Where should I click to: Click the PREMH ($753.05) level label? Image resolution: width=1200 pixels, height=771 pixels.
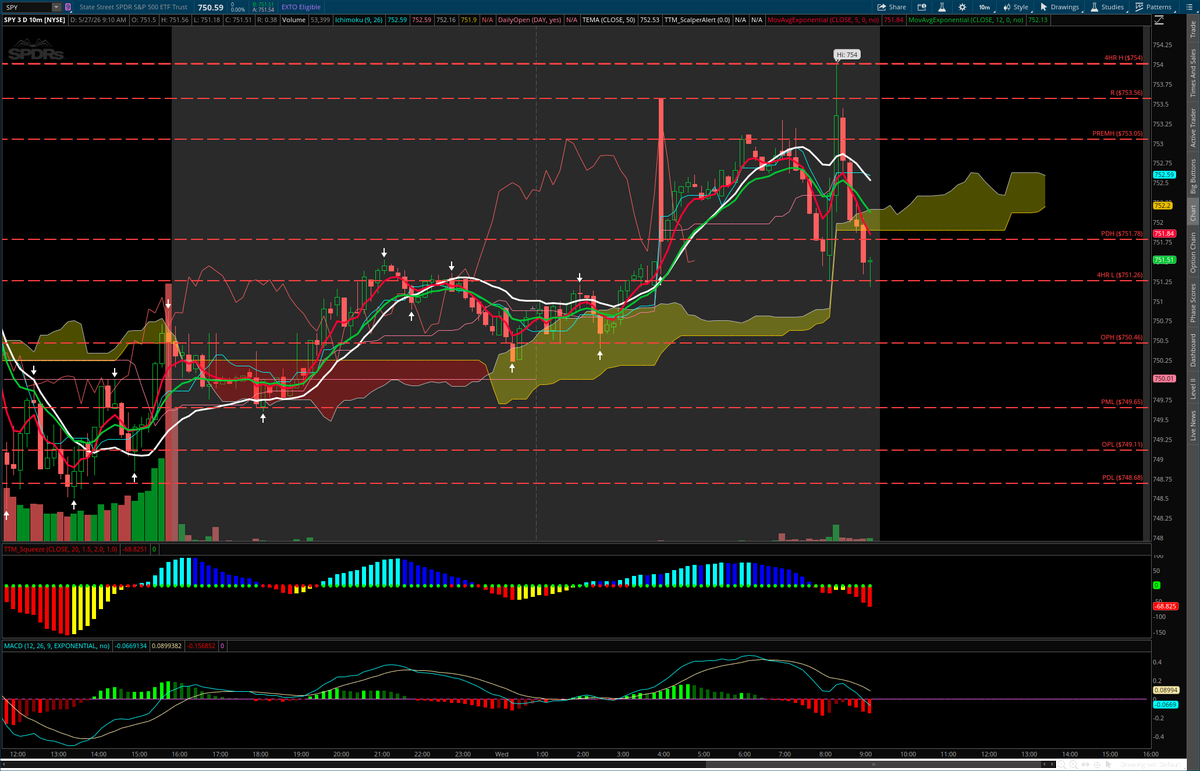point(1120,133)
